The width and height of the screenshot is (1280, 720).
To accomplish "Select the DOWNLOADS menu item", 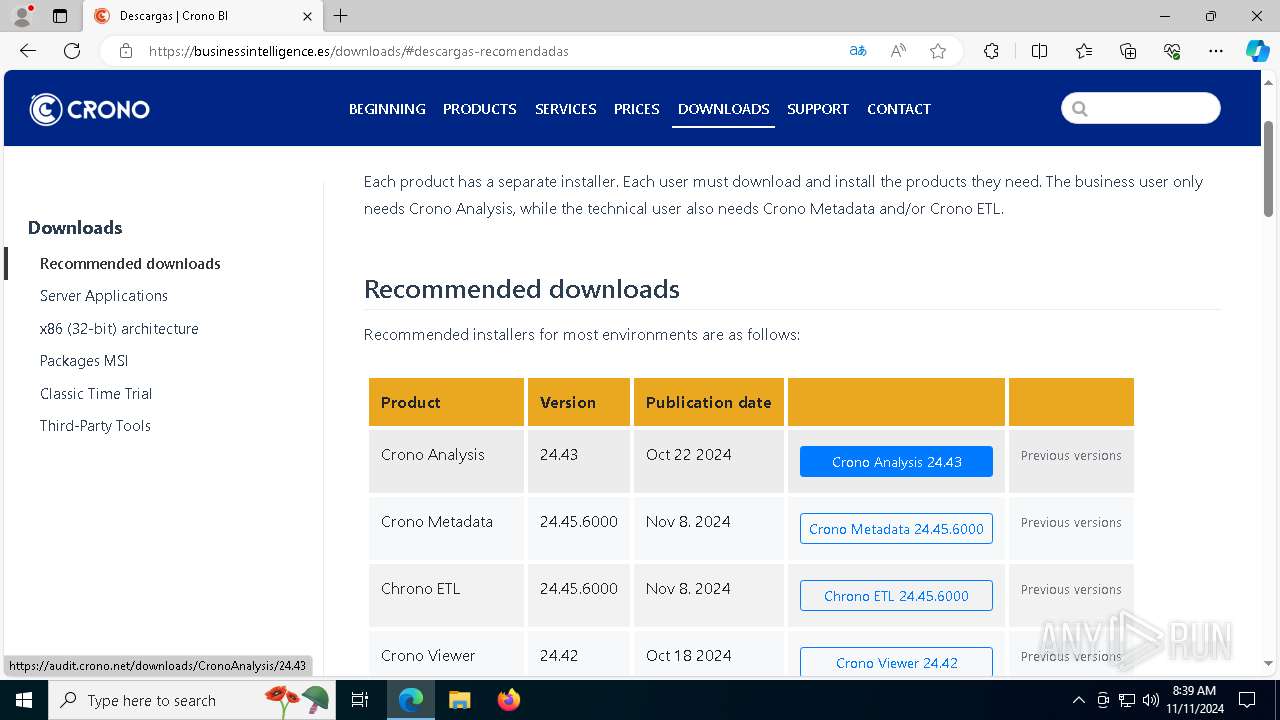I will pyautogui.click(x=724, y=109).
